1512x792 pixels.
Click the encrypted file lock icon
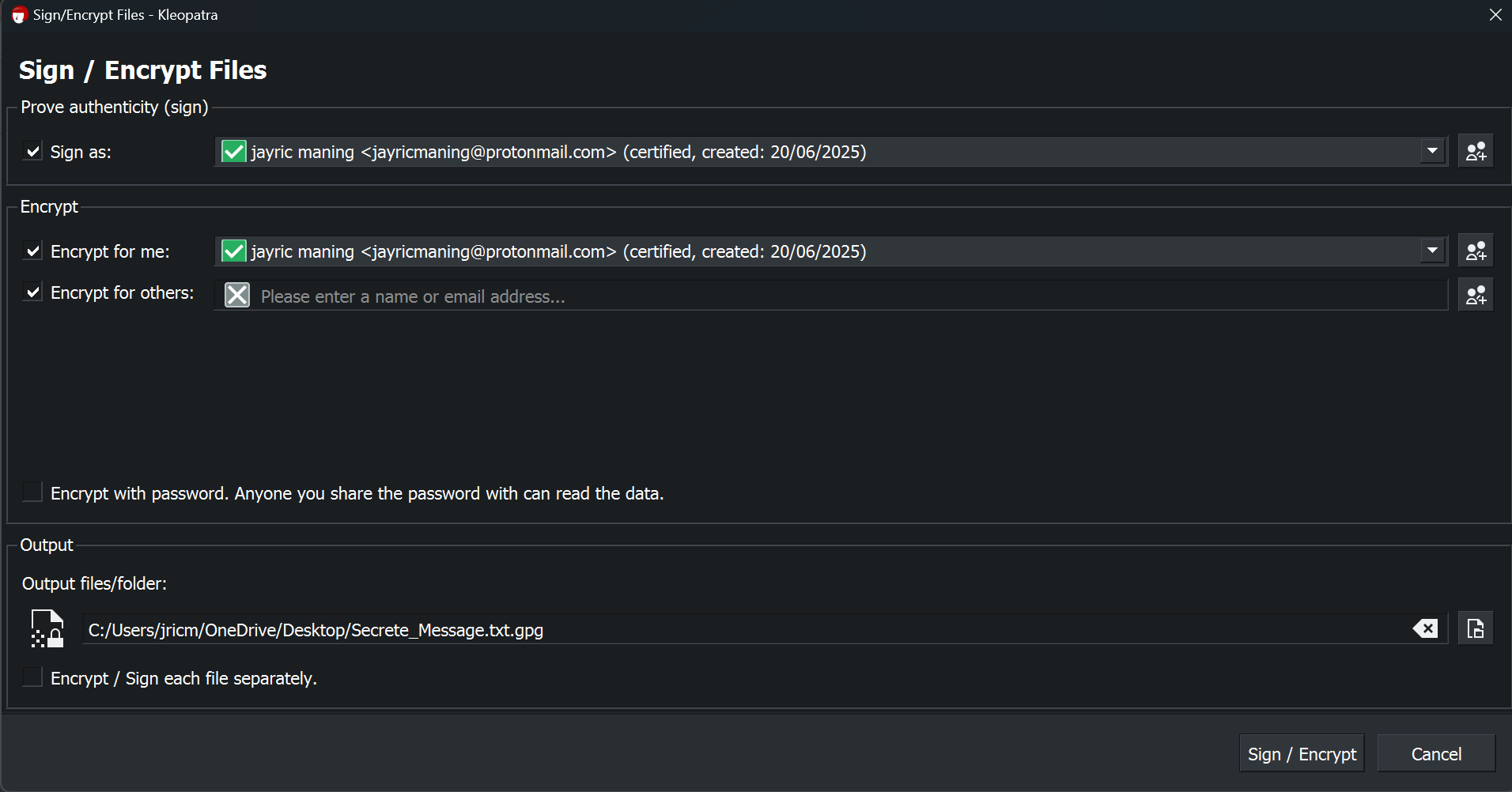47,629
